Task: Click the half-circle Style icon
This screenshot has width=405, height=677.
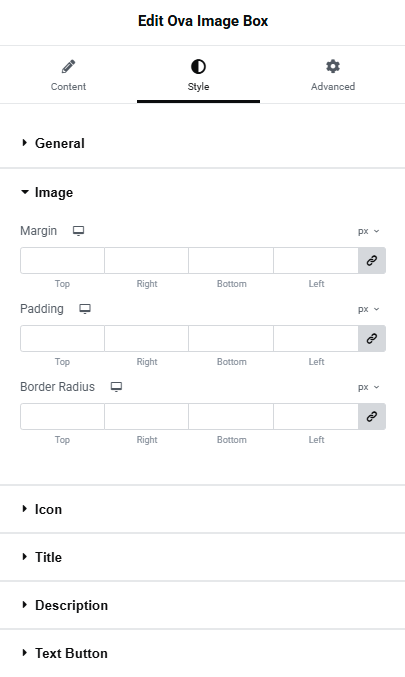Action: coord(198,66)
